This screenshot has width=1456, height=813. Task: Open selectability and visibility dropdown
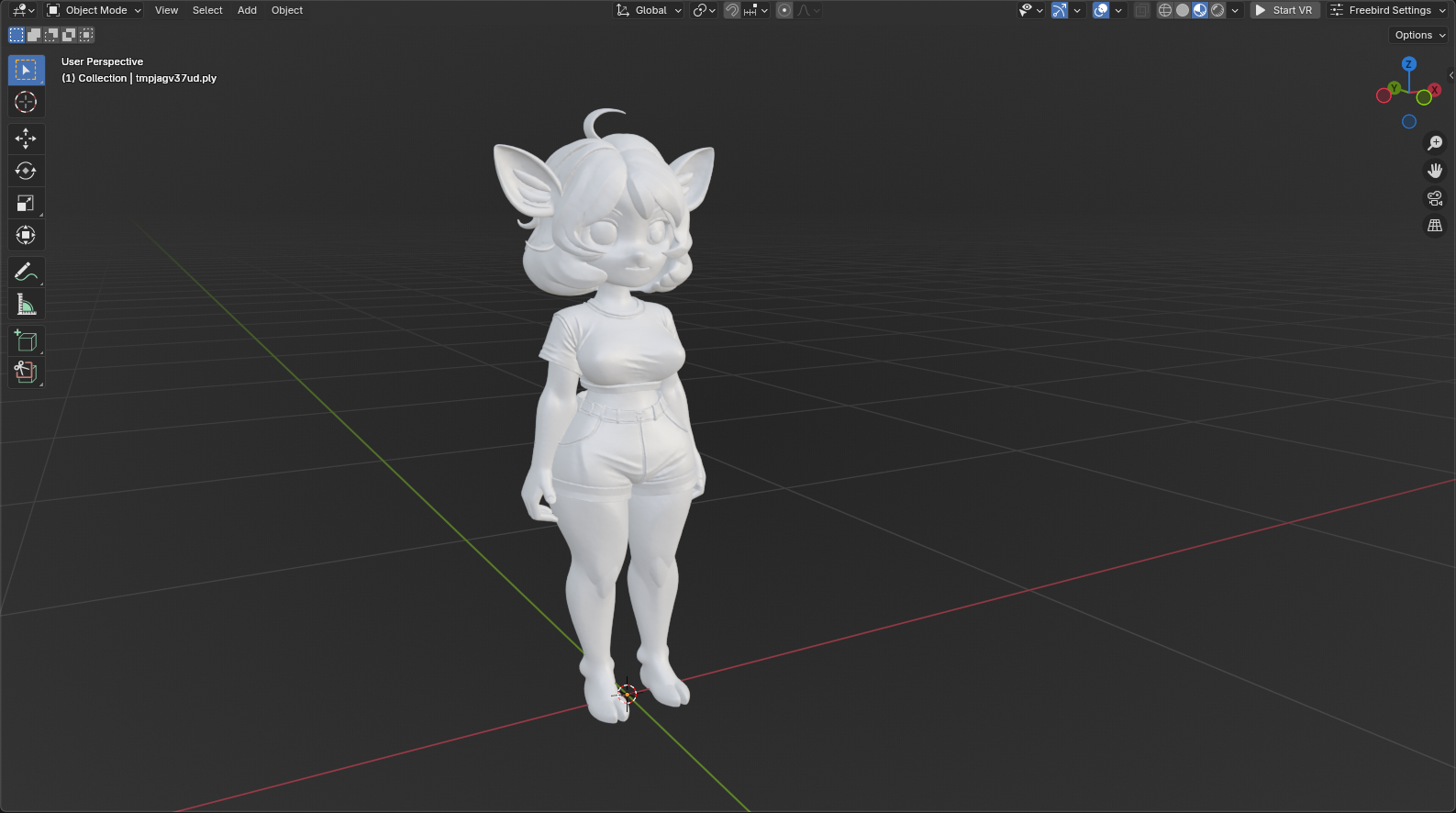click(1031, 10)
